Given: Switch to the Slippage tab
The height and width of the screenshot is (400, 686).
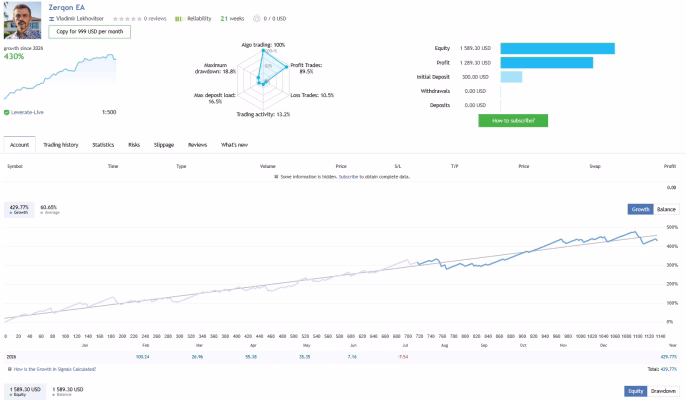Looking at the screenshot, I should [x=164, y=145].
